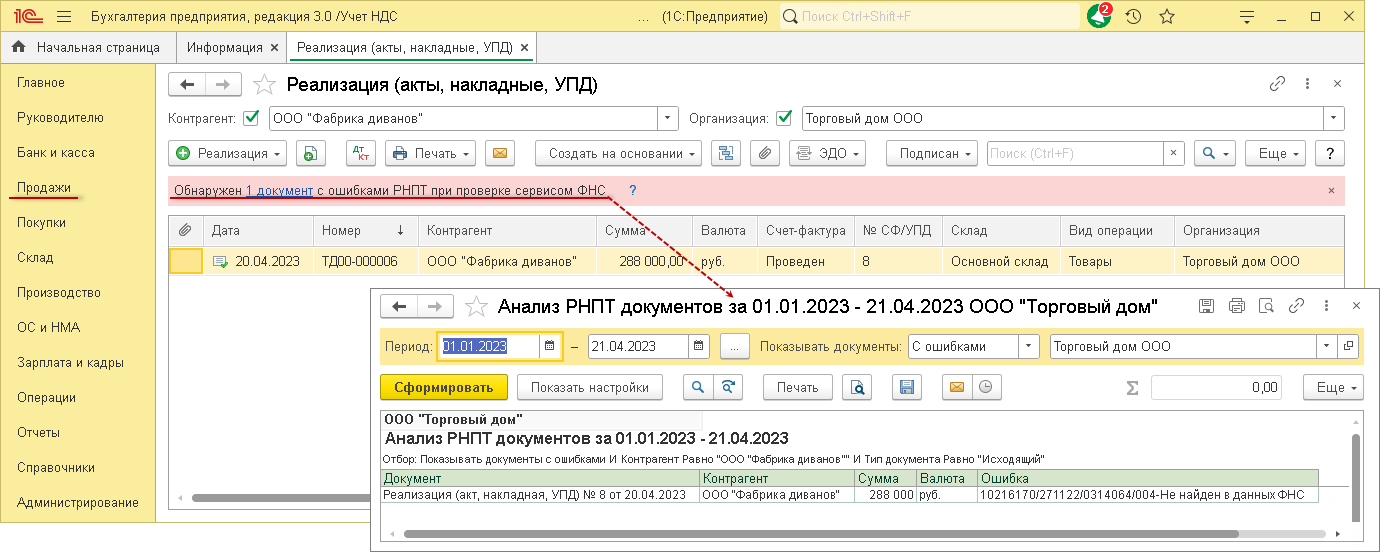This screenshot has height=553, width=1382.
Task: Click the Печать button in the report
Action: click(797, 387)
